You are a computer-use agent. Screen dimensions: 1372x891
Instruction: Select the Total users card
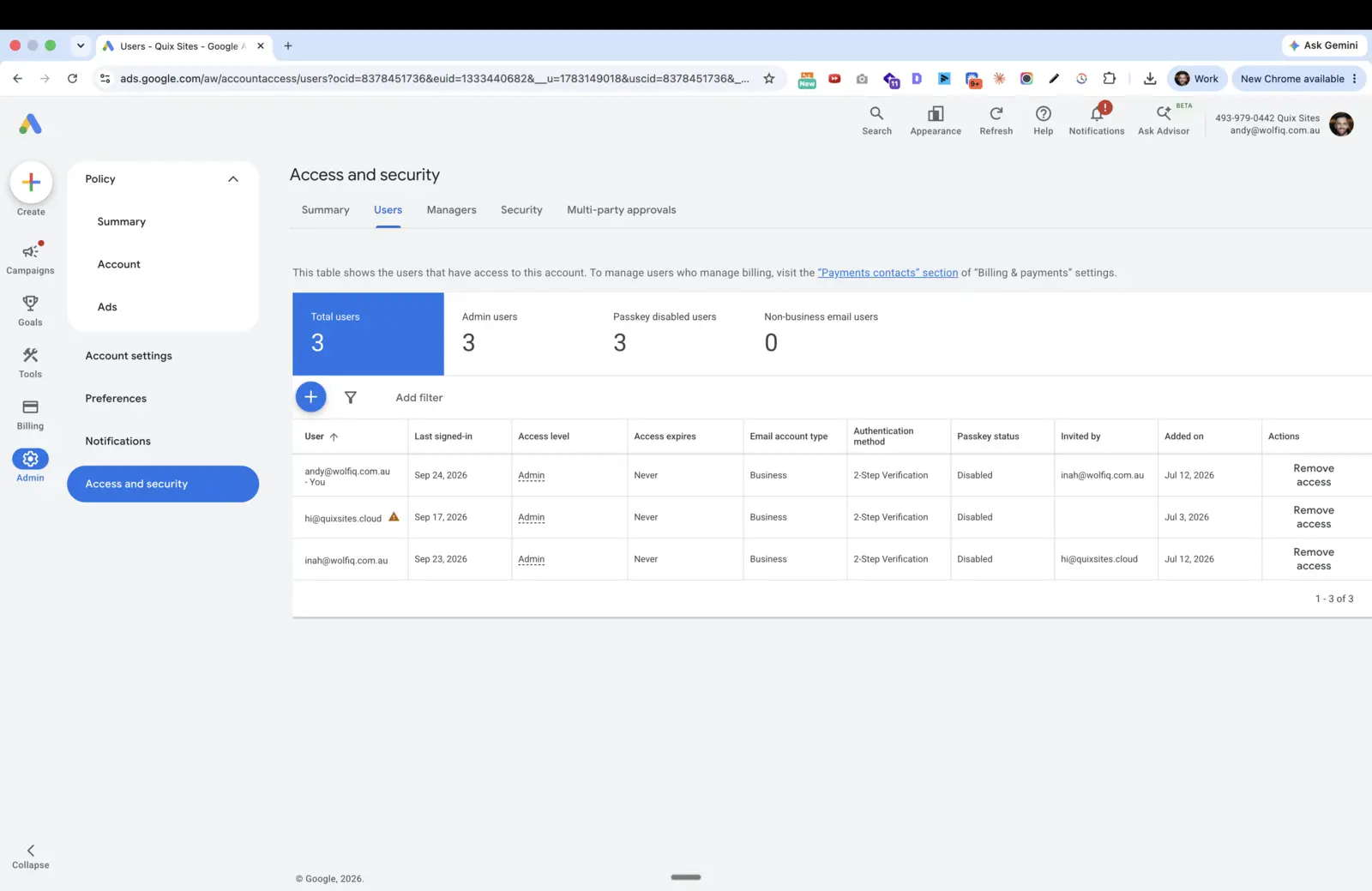(368, 334)
